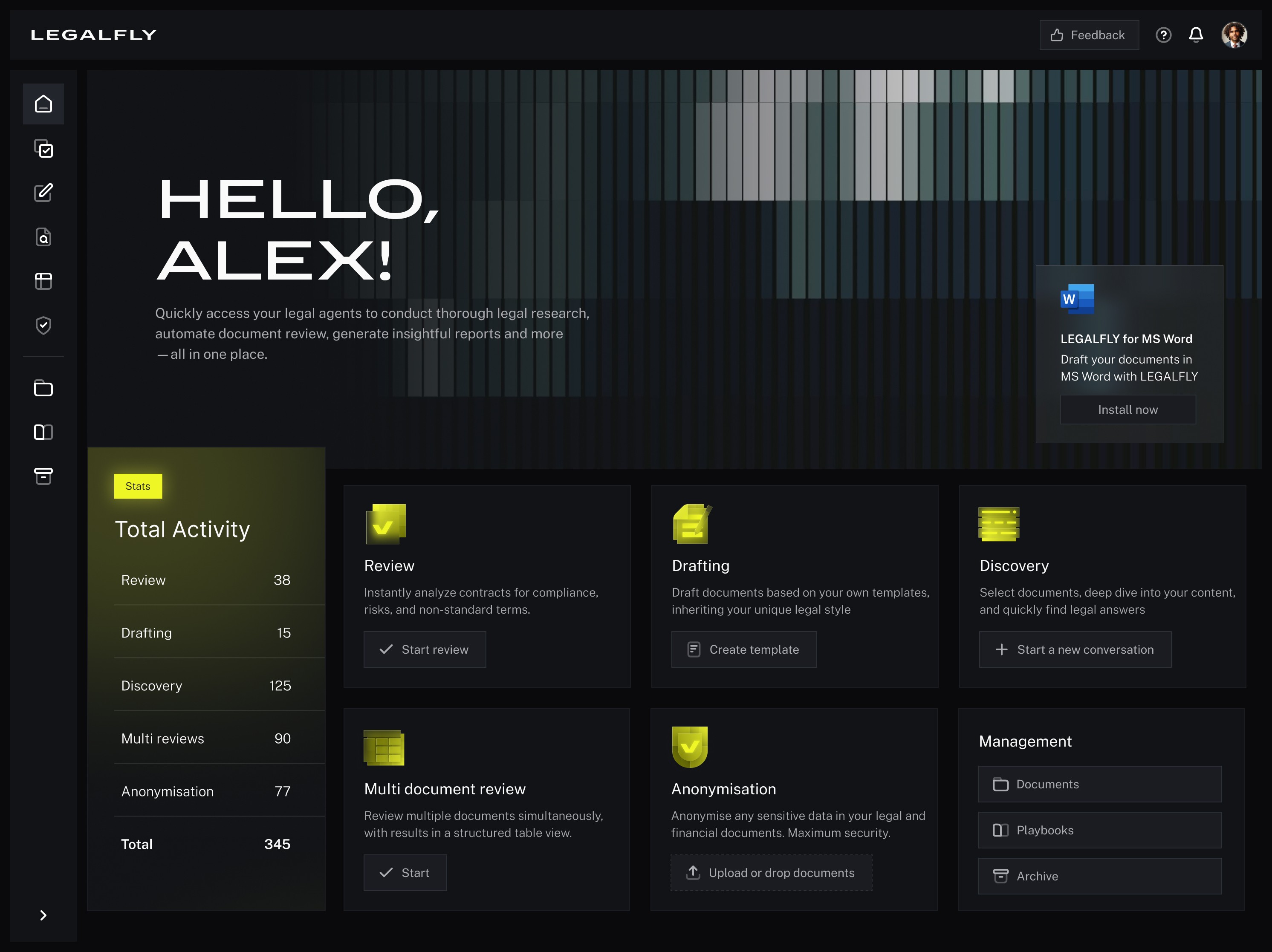This screenshot has width=1272, height=952.
Task: Open Review from sidebar checkbox icon
Action: [43, 149]
